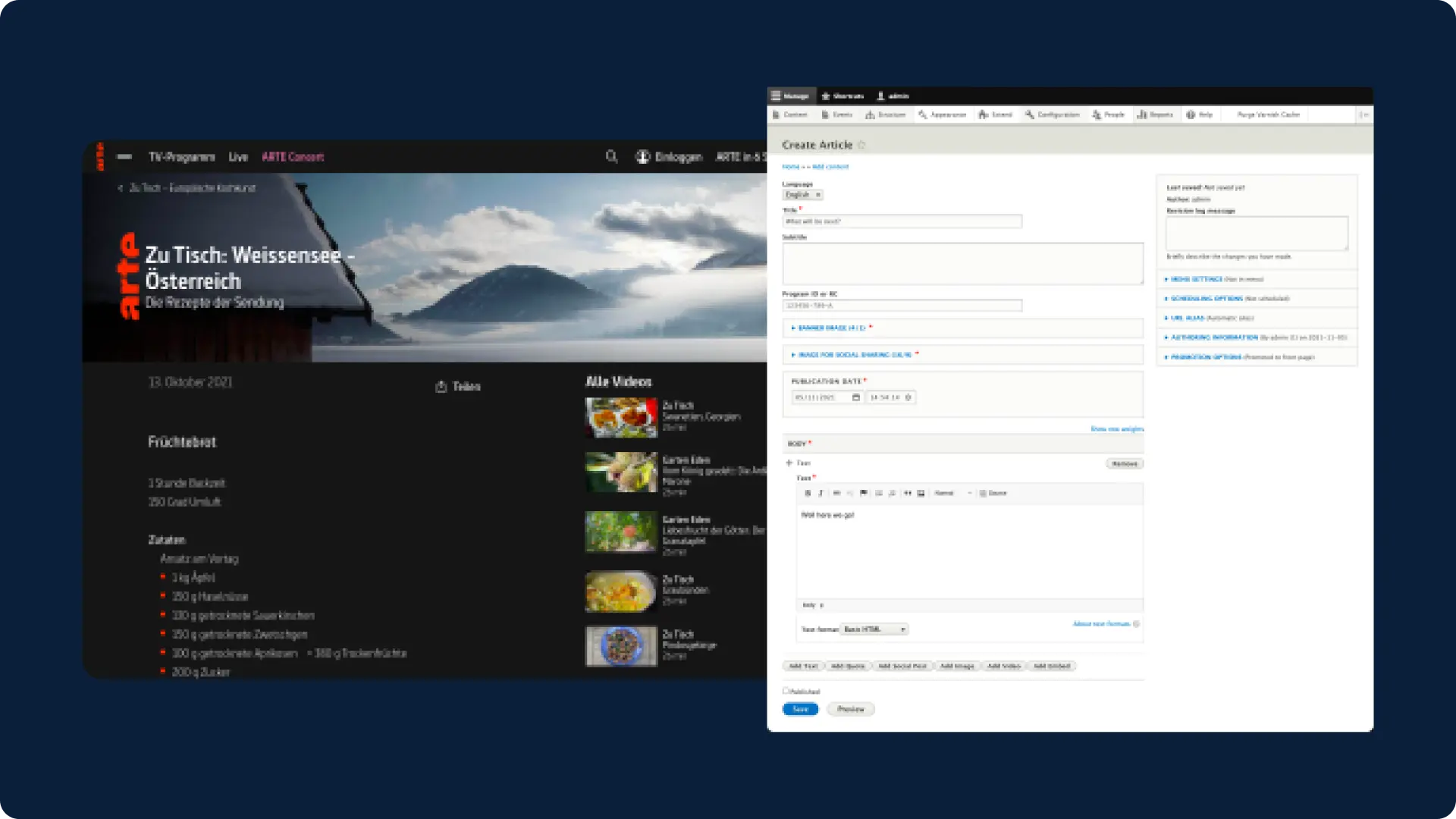Toggle italic in the body text editor
The width and height of the screenshot is (1456, 819).
coord(821,494)
